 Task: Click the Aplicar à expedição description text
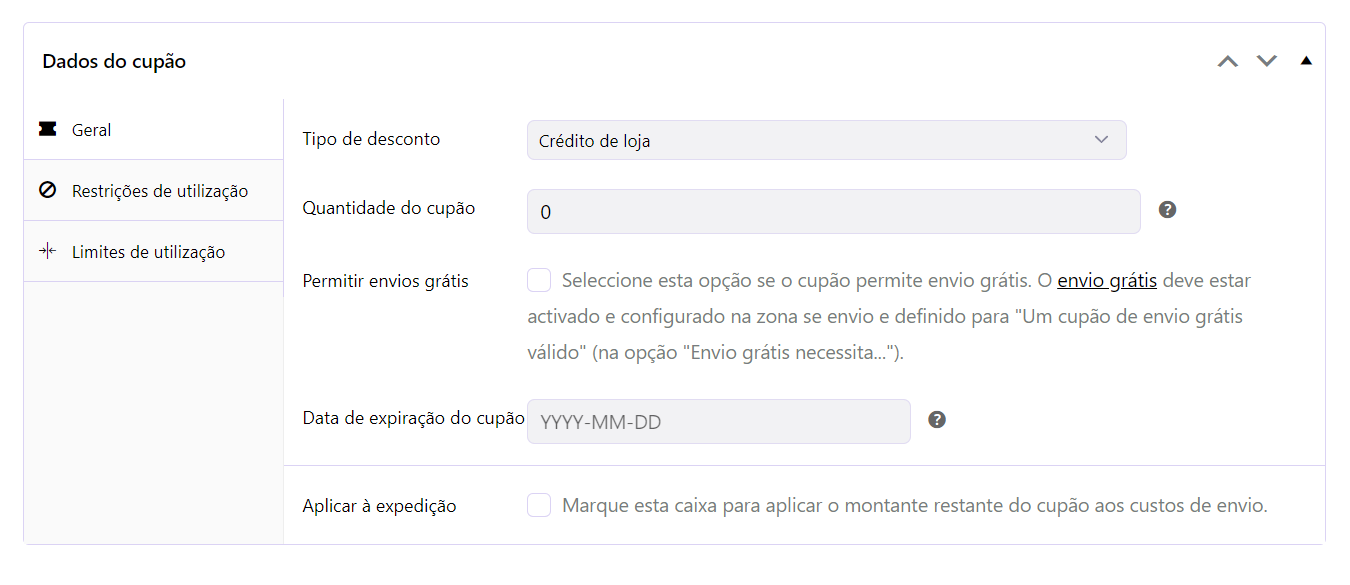click(x=915, y=505)
